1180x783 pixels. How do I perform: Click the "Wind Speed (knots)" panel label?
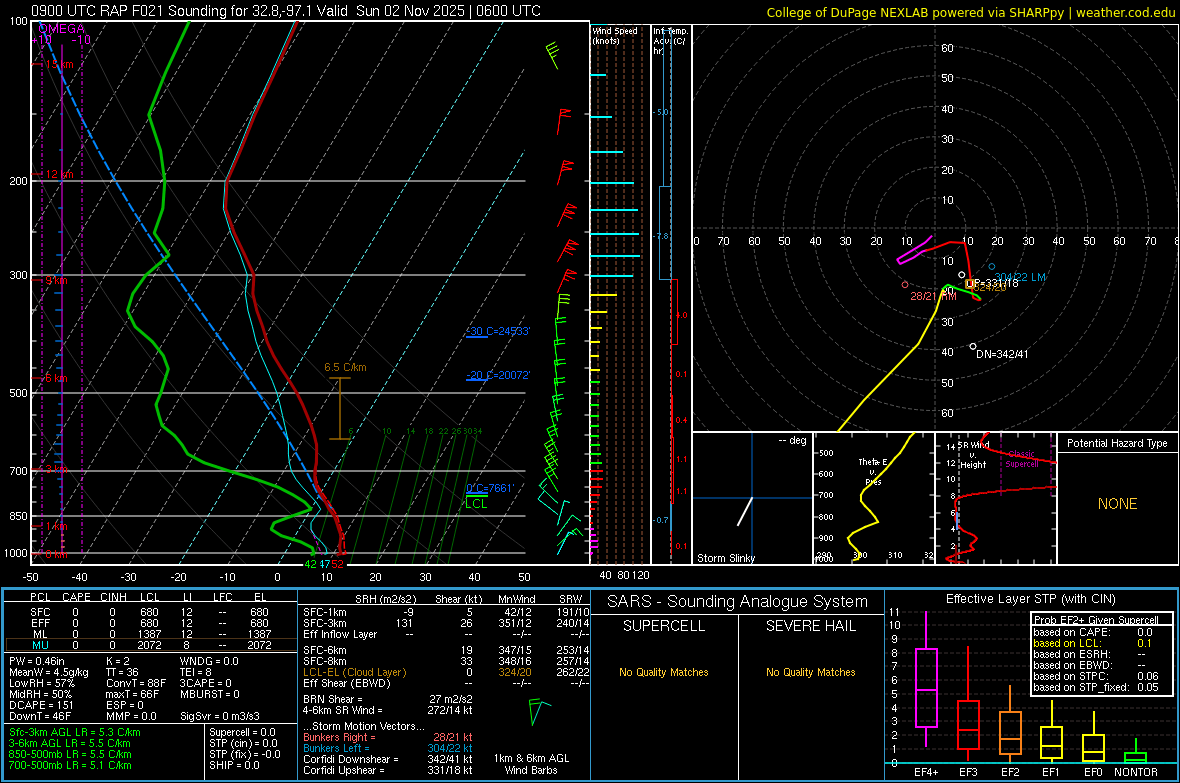[615, 35]
